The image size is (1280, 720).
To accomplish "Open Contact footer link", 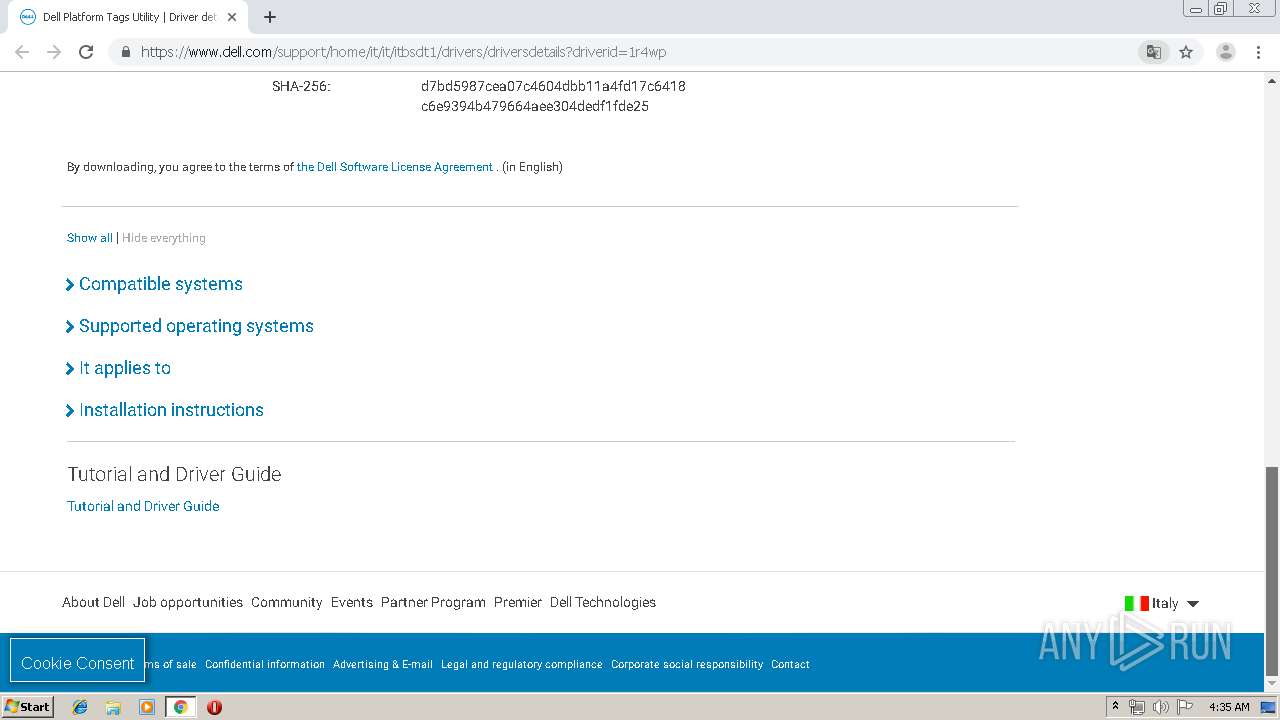I will pos(790,664).
